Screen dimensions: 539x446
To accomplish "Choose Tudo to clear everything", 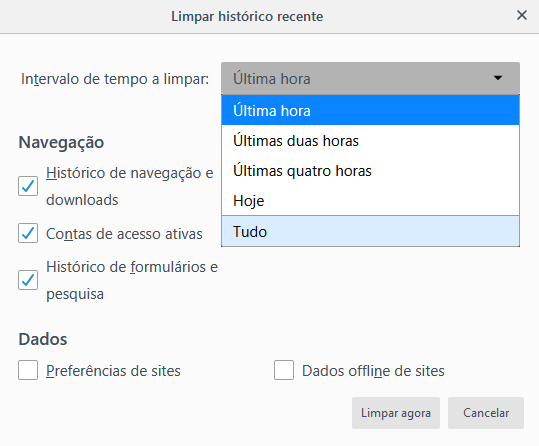I will (370, 231).
